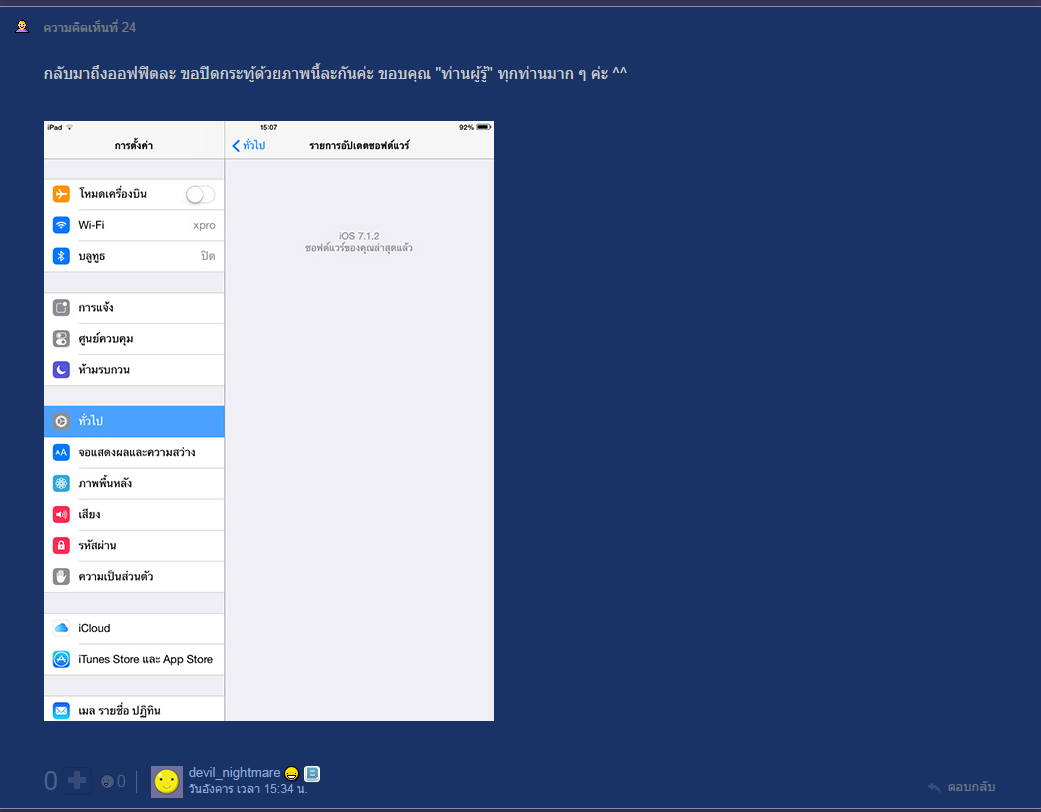The width and height of the screenshot is (1041, 812).
Task: Click the Bluetooth status ปิด
Action: 208,256
